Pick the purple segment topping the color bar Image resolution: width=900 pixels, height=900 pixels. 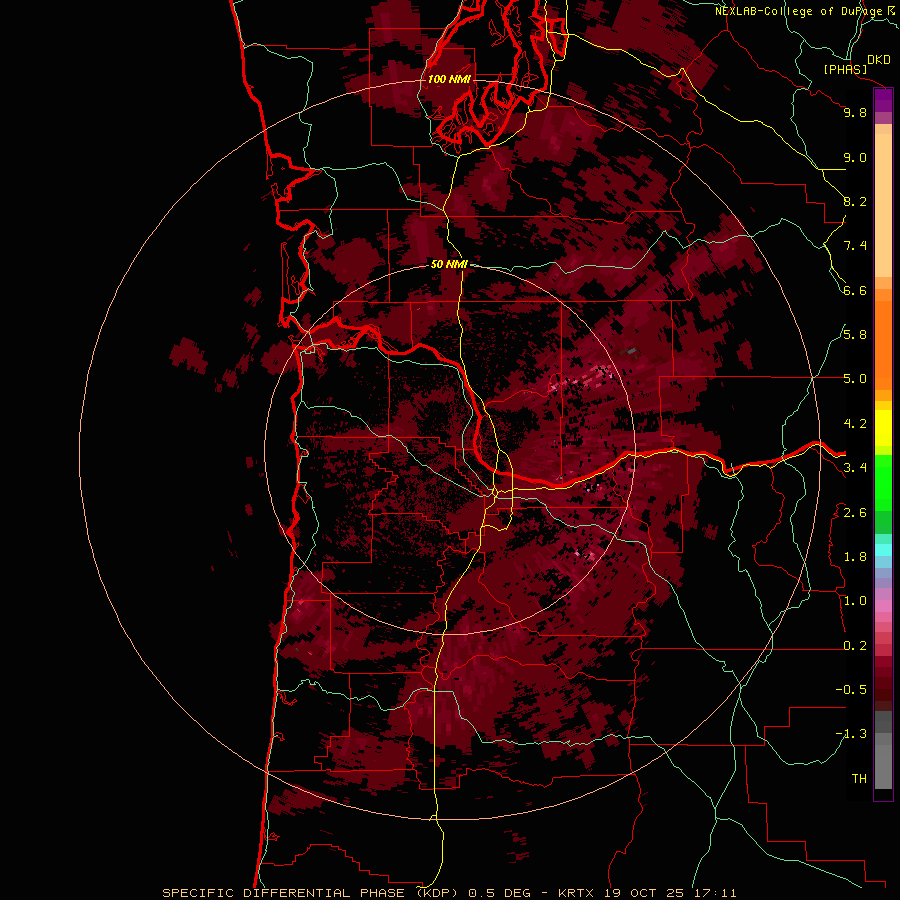click(883, 100)
